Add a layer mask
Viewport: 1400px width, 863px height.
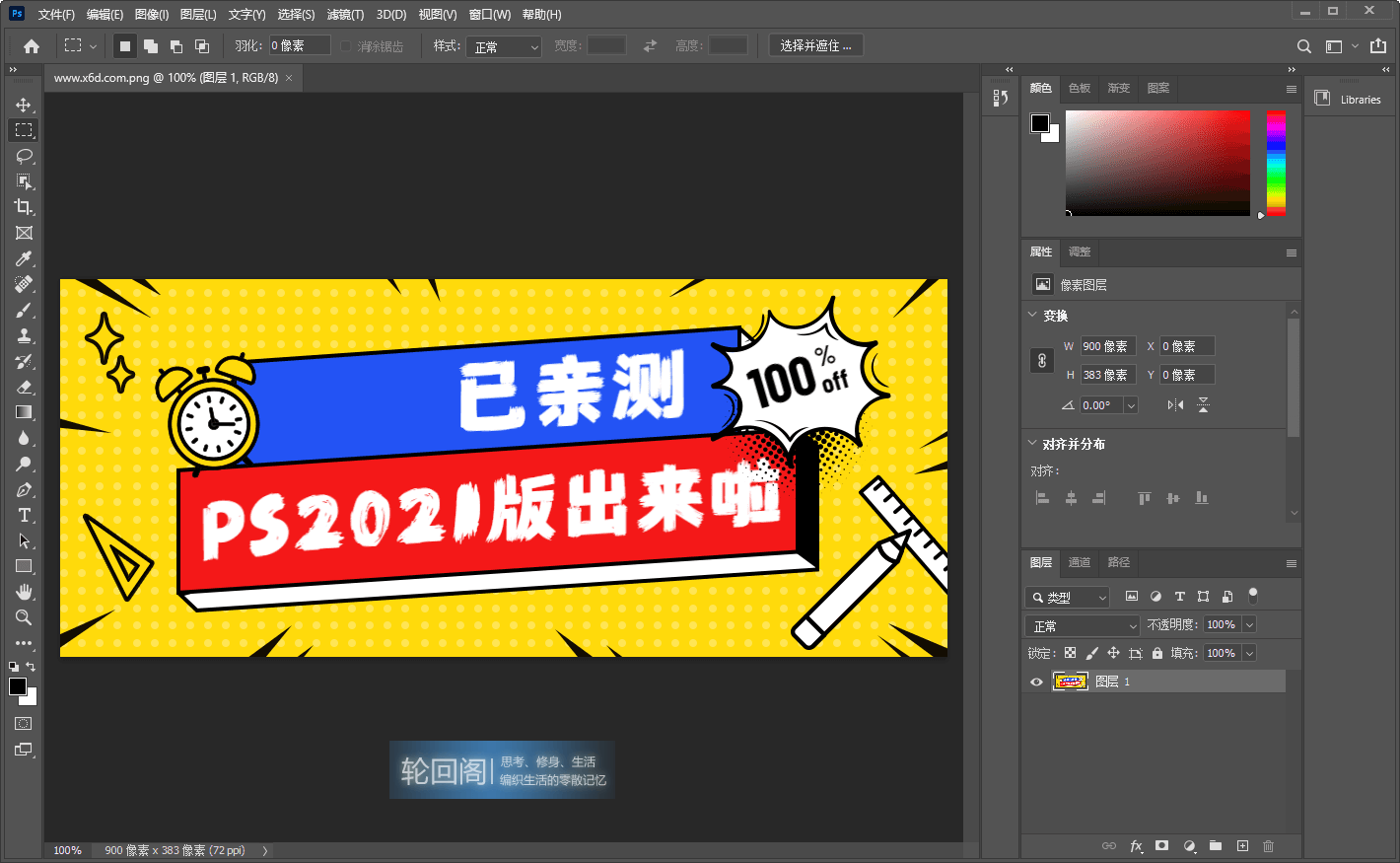click(x=1162, y=846)
